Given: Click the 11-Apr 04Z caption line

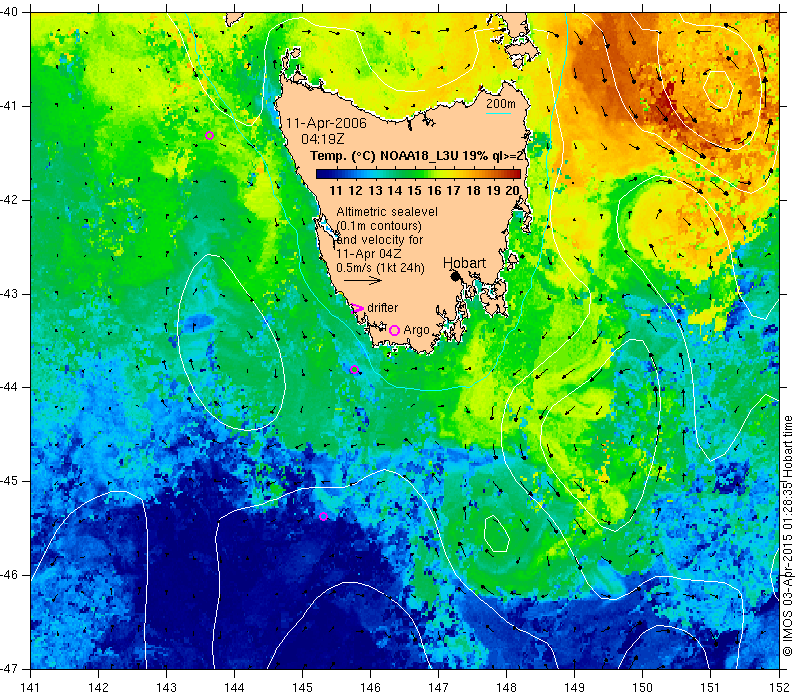Looking at the screenshot, I should [369, 254].
